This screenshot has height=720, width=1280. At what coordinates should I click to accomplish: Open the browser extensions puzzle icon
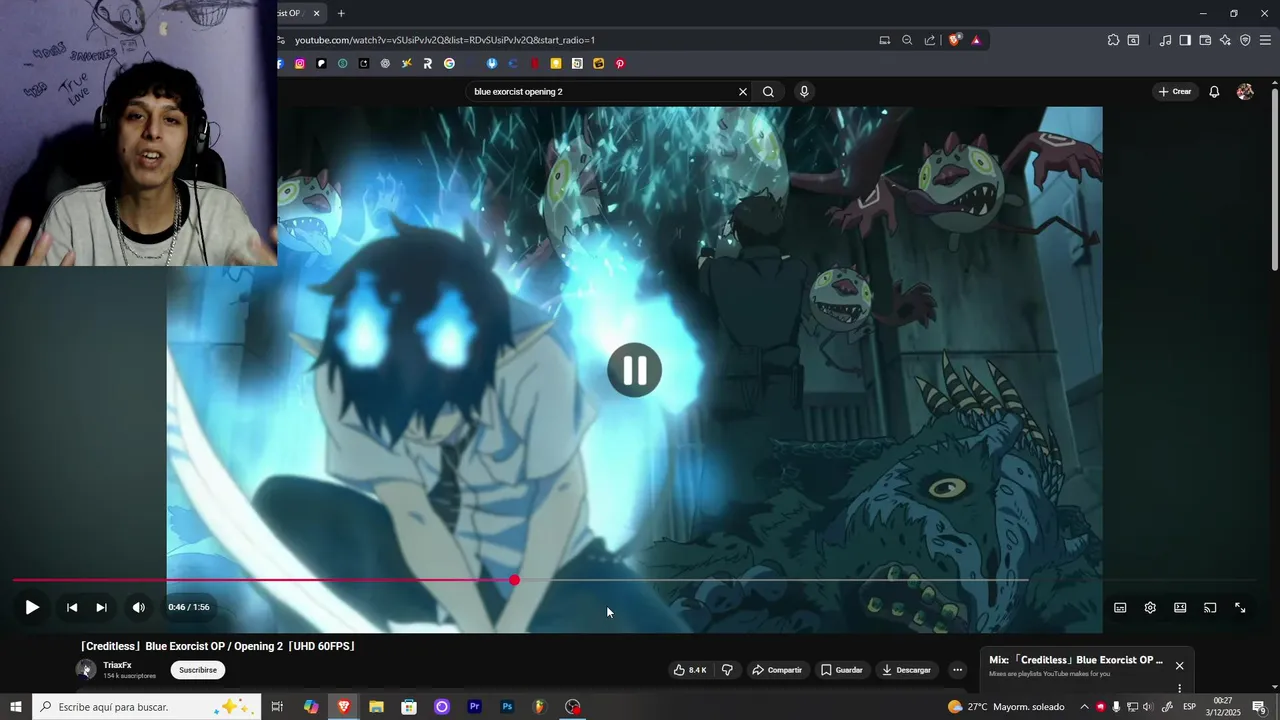[x=1113, y=40]
